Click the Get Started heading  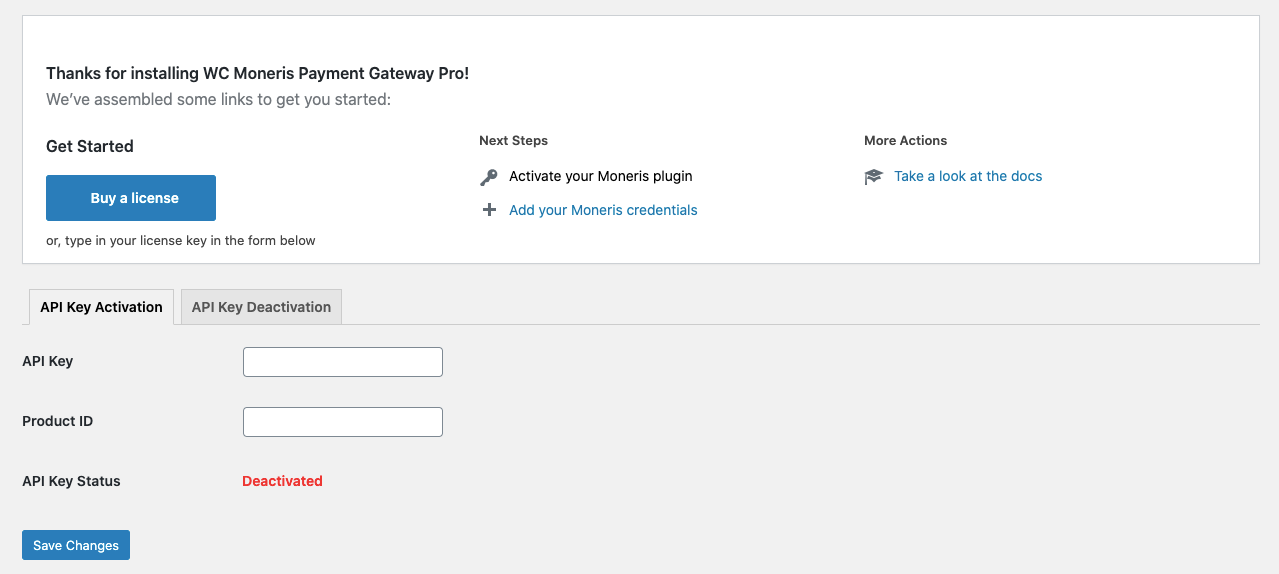tap(90, 146)
